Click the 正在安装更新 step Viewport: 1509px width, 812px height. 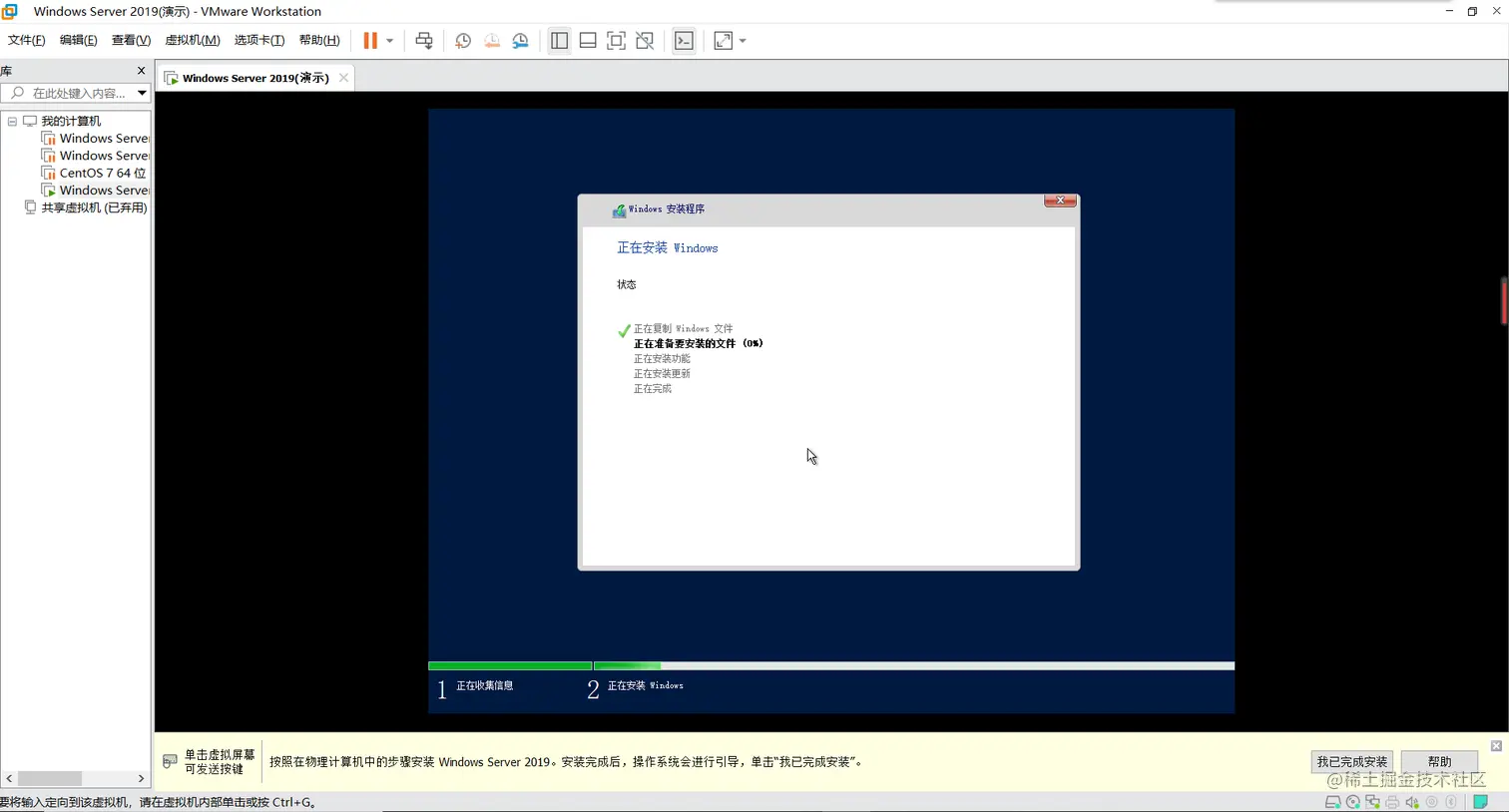662,373
